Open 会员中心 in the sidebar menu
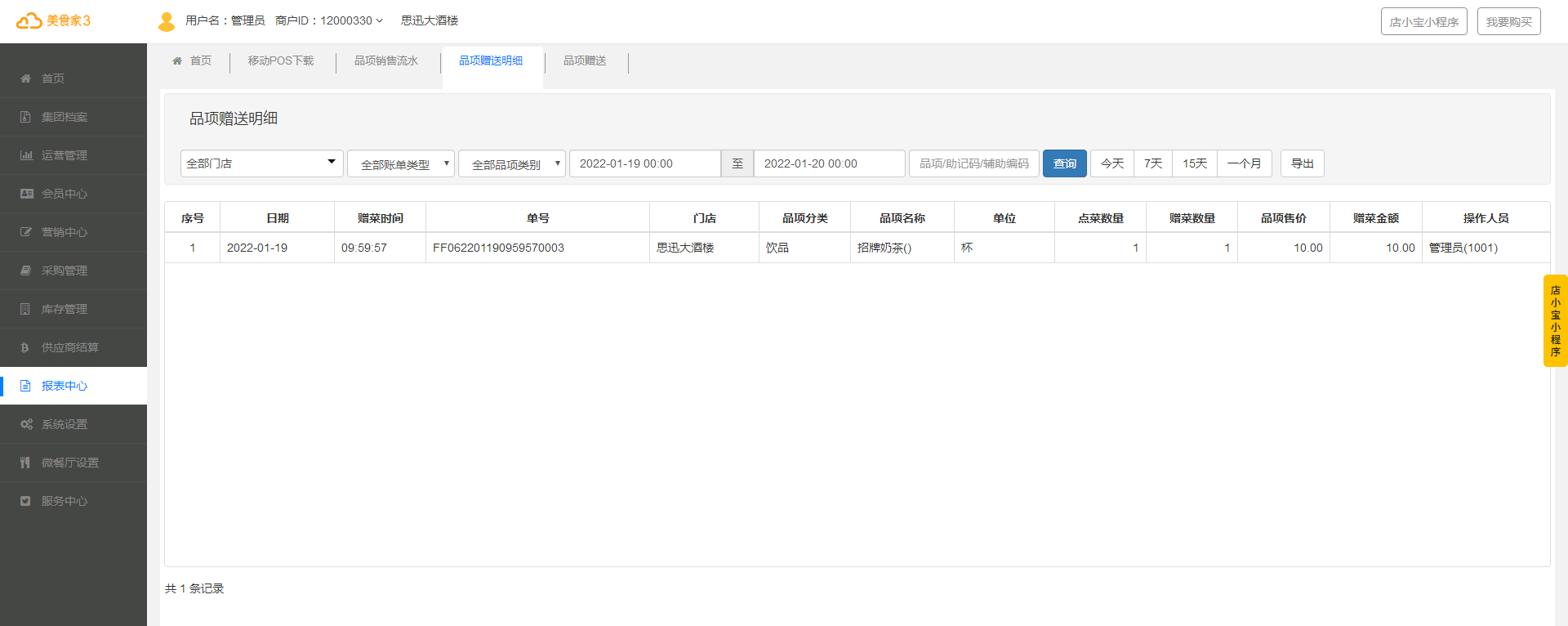The width and height of the screenshot is (1568, 626). point(73,194)
